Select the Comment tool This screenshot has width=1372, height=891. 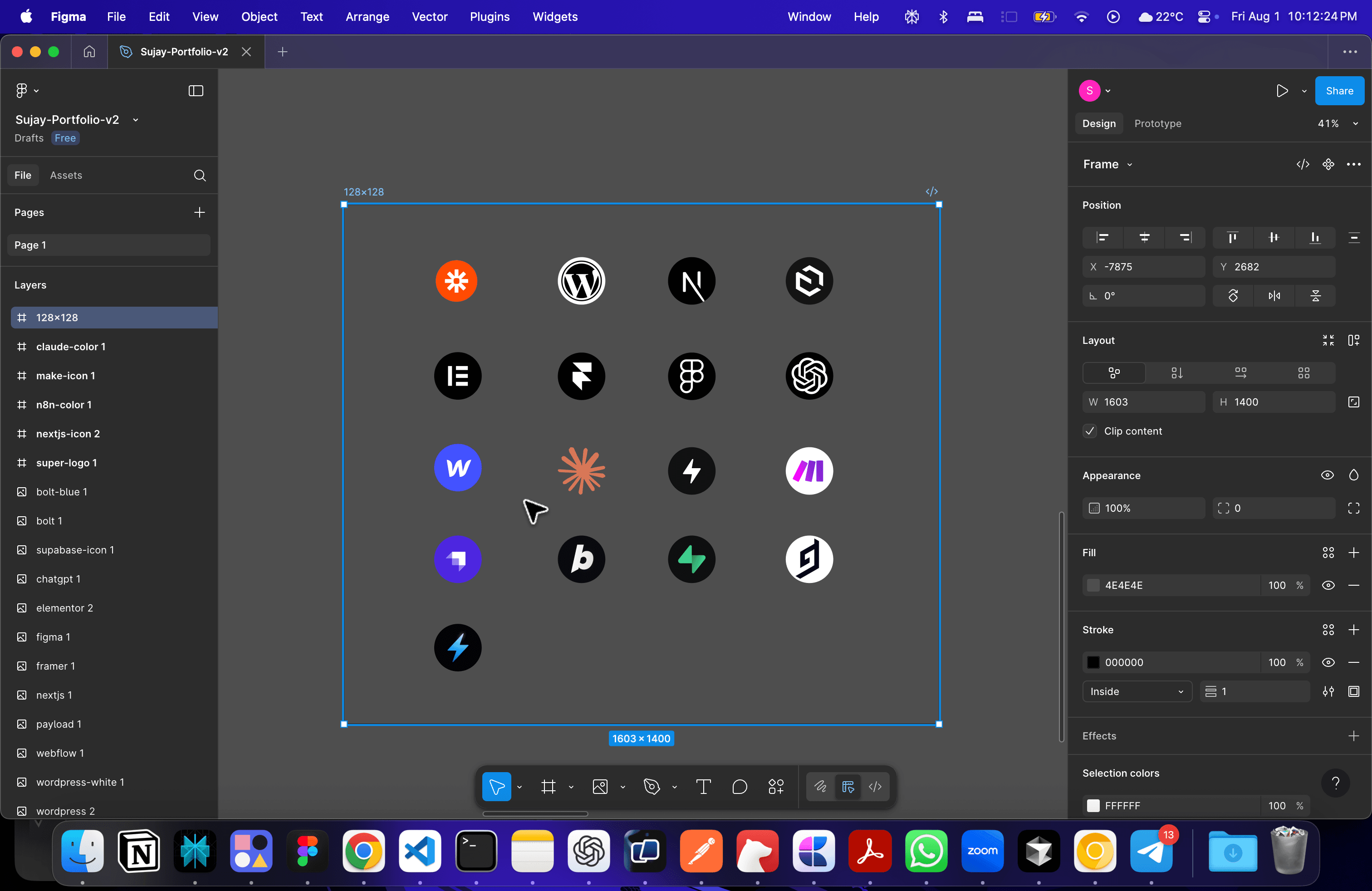[740, 787]
